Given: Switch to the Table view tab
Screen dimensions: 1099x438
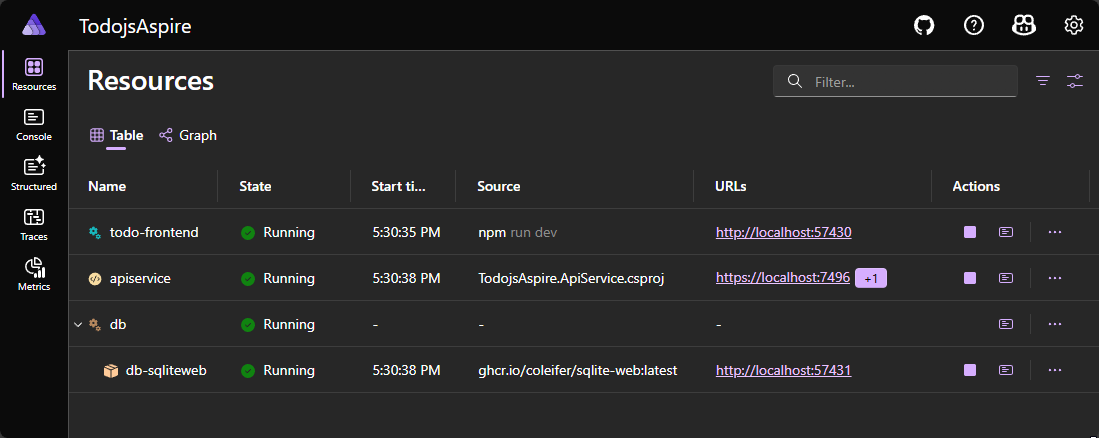Looking at the screenshot, I should (117, 135).
